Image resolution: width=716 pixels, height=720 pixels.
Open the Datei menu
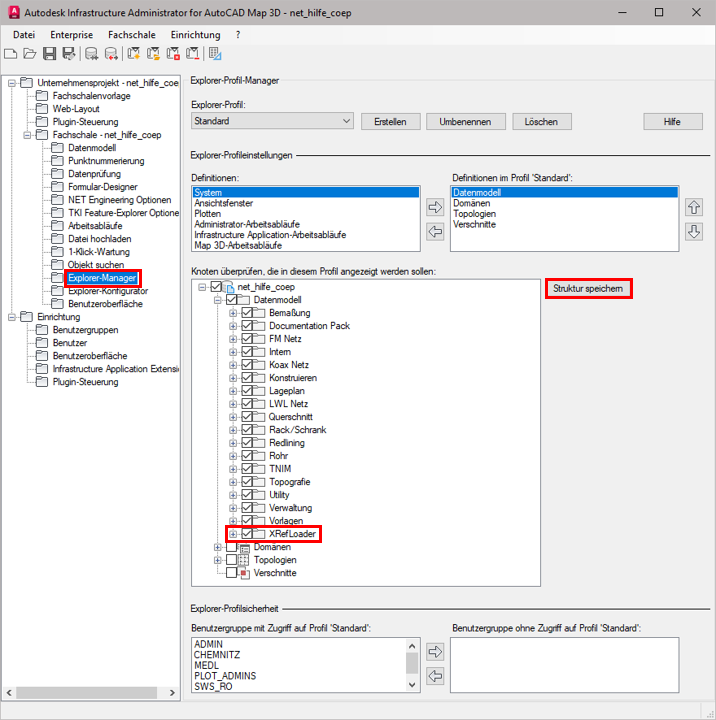24,35
